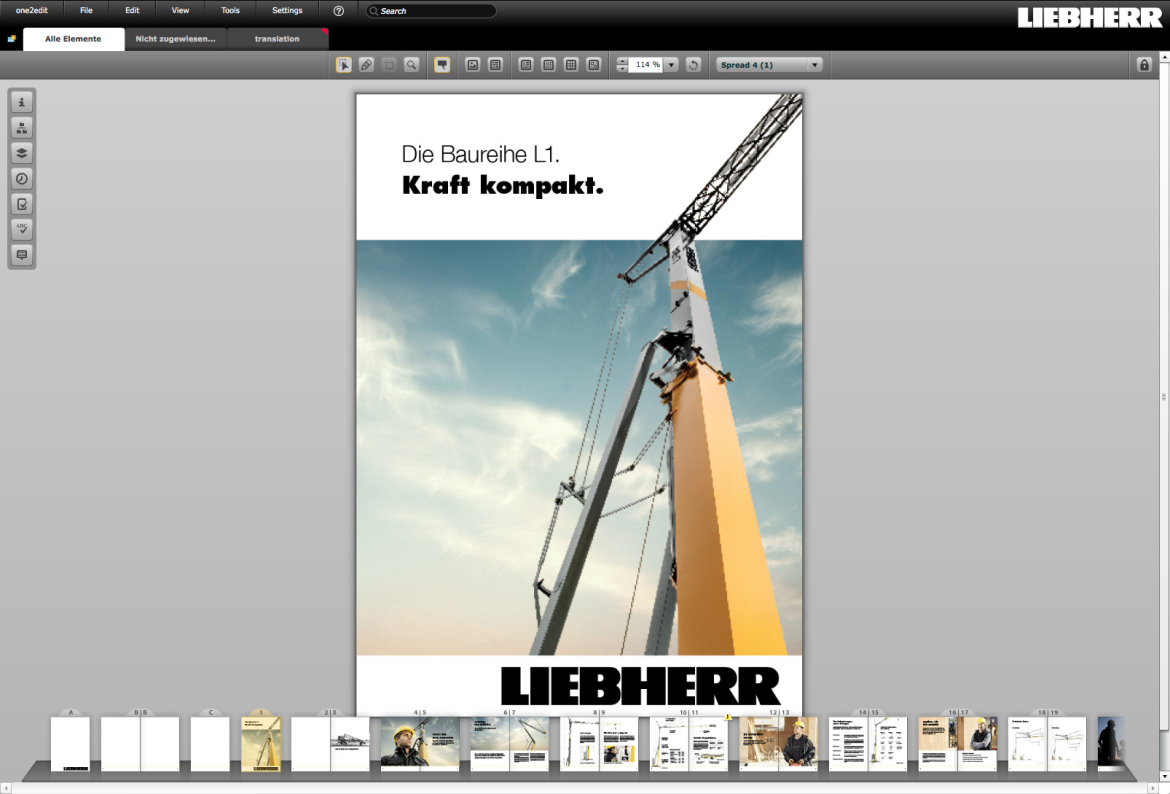The image size is (1170, 794).
Task: Select the 6|7 spread thumbnail
Action: pos(510,743)
